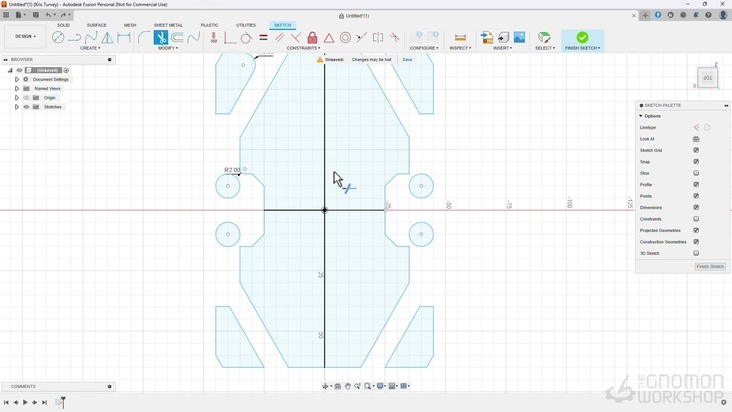
Task: Disable the Sketch Grid checkbox
Action: coord(696,150)
